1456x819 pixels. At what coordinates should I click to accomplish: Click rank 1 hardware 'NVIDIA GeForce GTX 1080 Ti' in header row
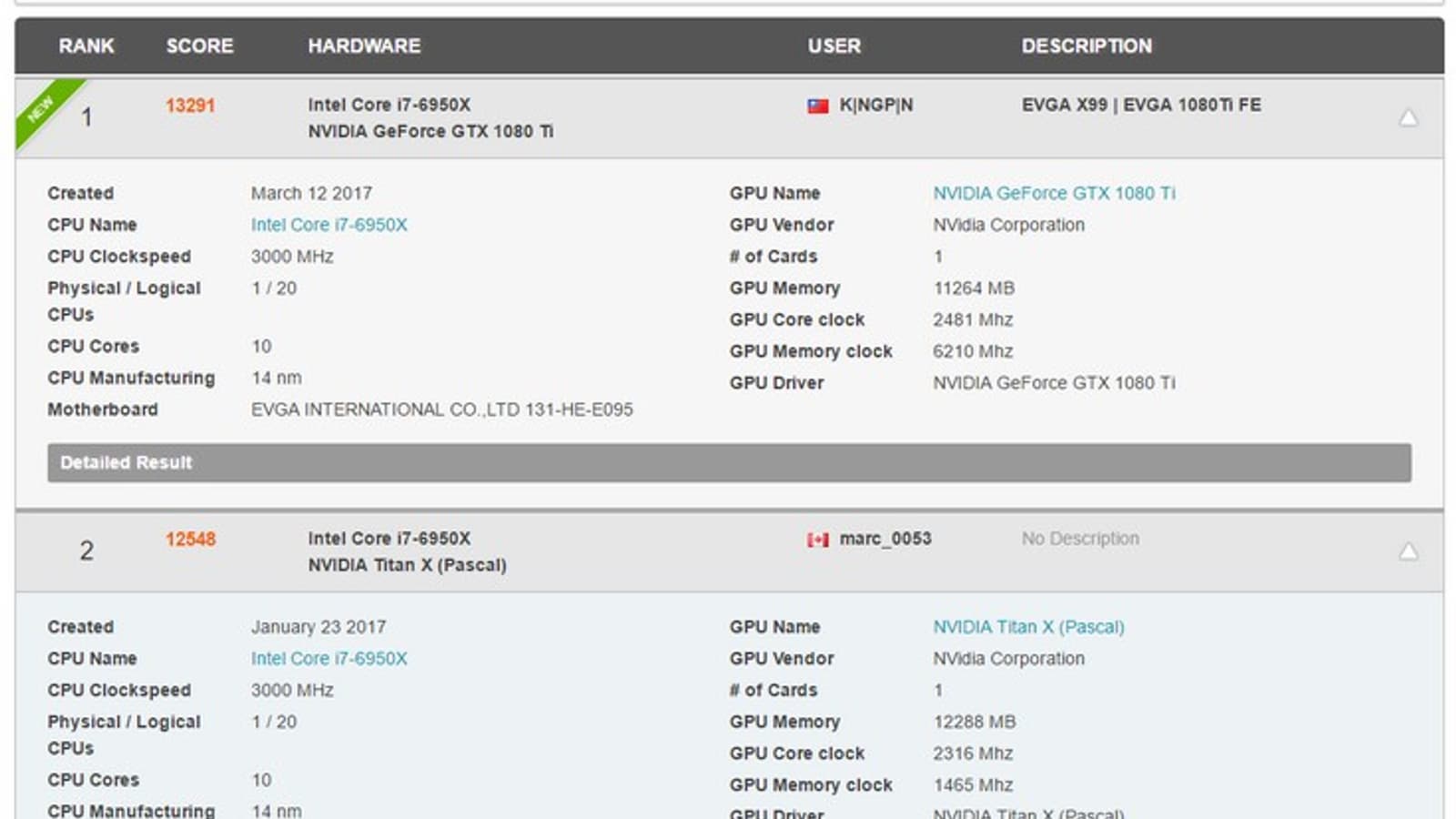430,132
